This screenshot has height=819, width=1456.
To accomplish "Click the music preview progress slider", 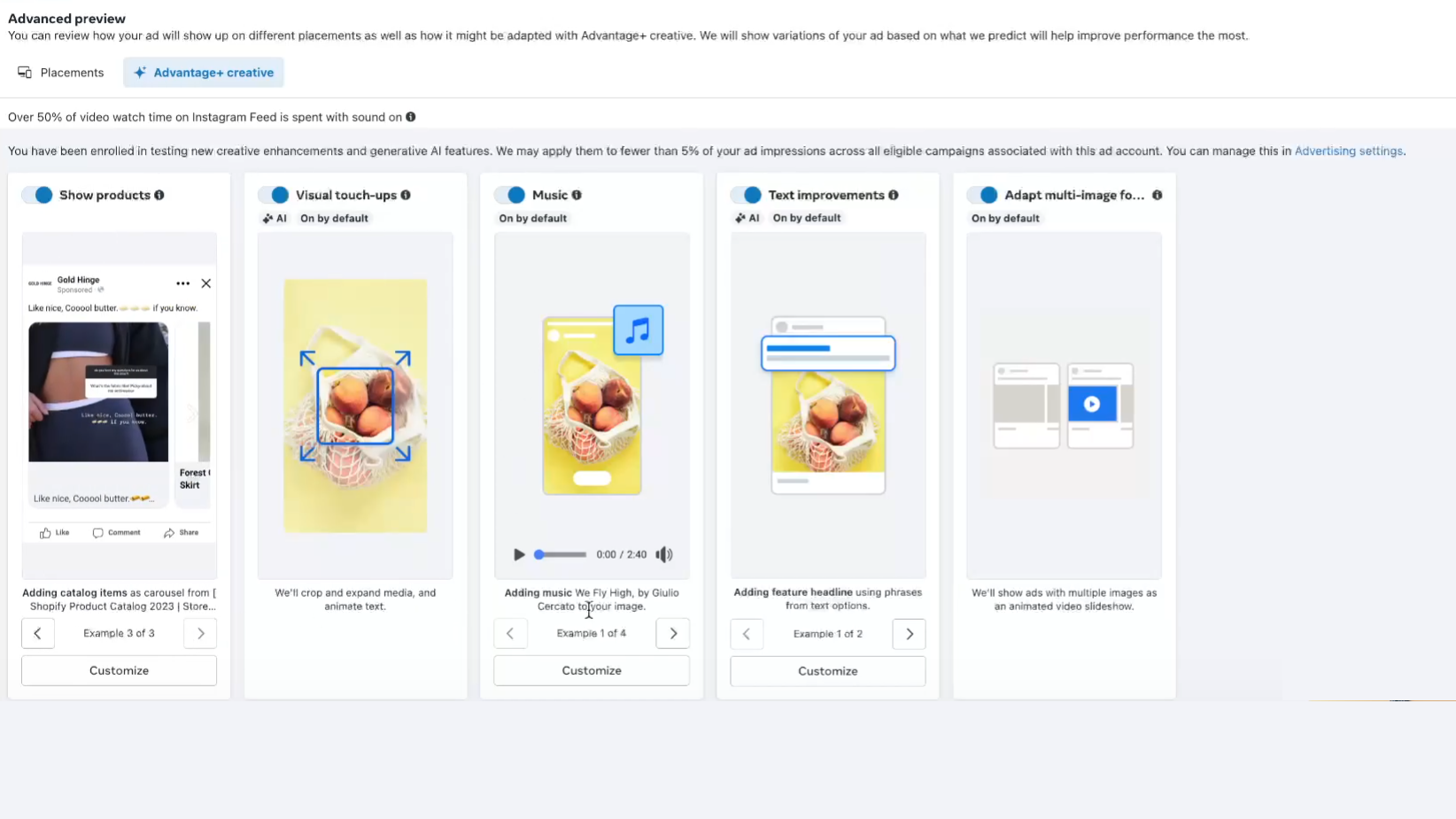I will [x=560, y=554].
